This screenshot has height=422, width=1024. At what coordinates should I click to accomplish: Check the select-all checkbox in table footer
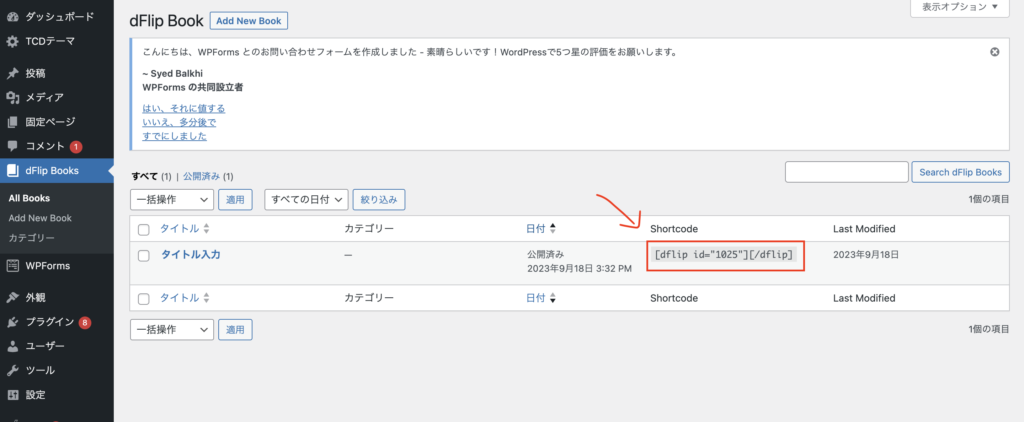coord(144,299)
